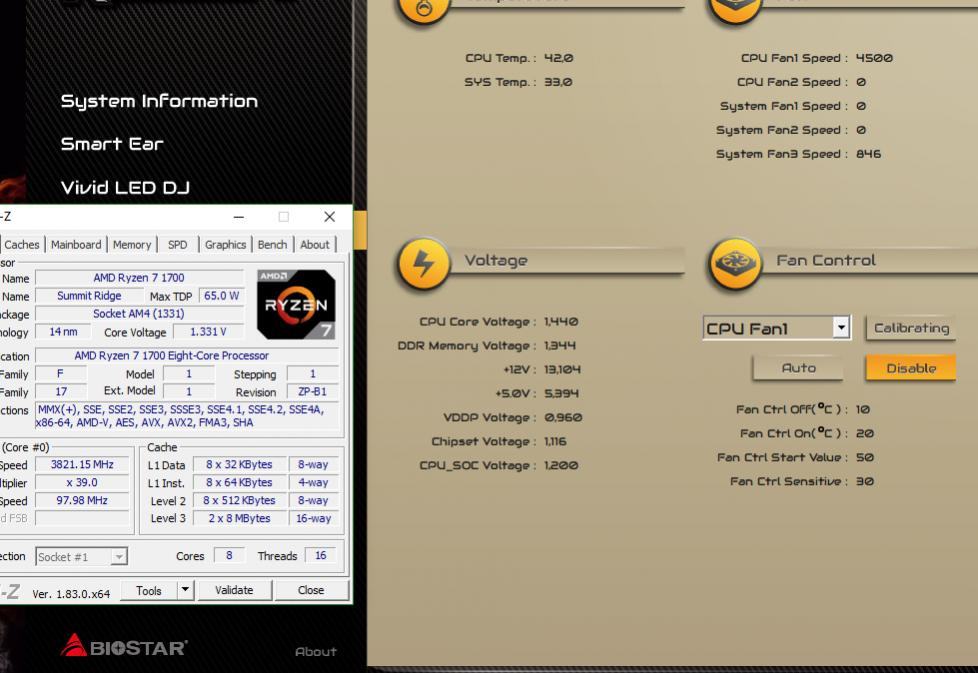This screenshot has height=673, width=978.
Task: Click the VDDP Voltage 0.960 reading
Action: (x=563, y=418)
